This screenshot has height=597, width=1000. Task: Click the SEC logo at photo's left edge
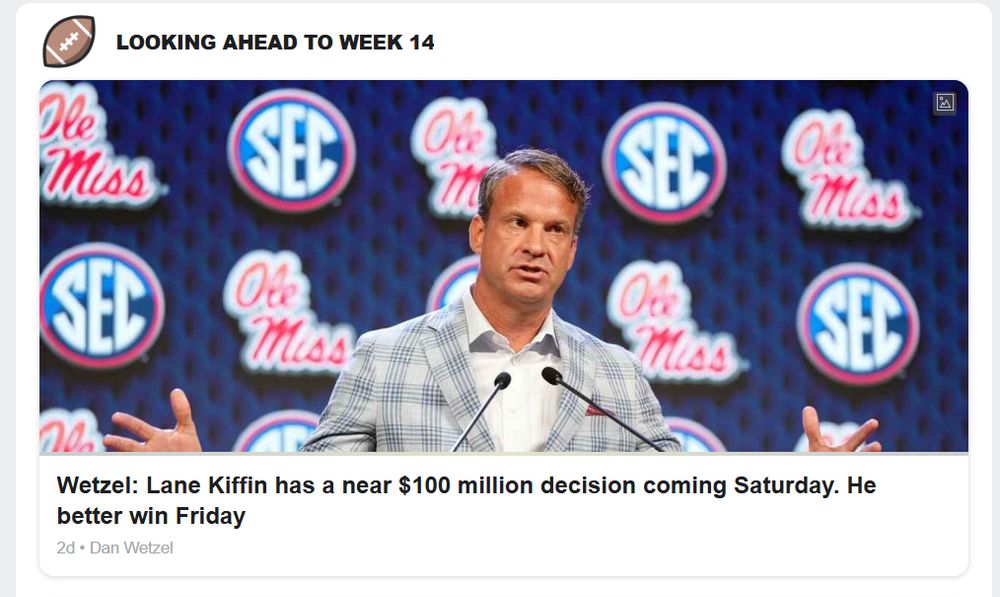pyautogui.click(x=99, y=304)
